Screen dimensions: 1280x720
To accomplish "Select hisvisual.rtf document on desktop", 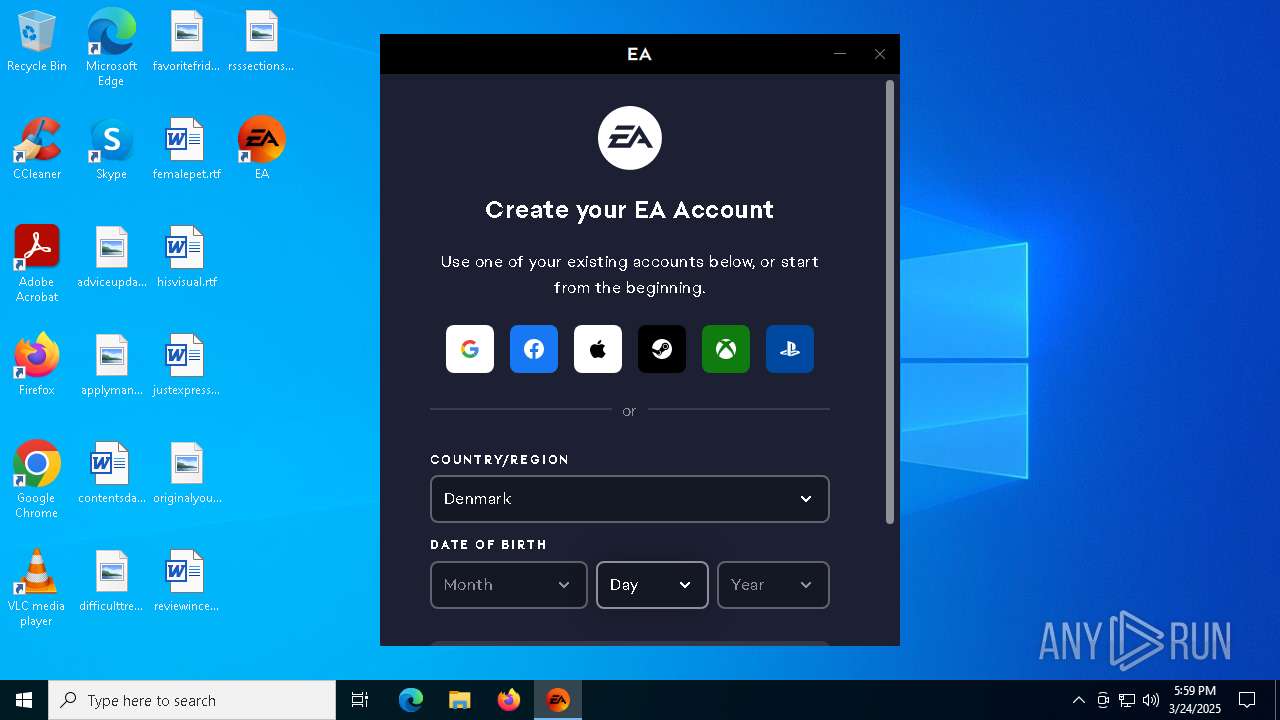I will pos(186,257).
